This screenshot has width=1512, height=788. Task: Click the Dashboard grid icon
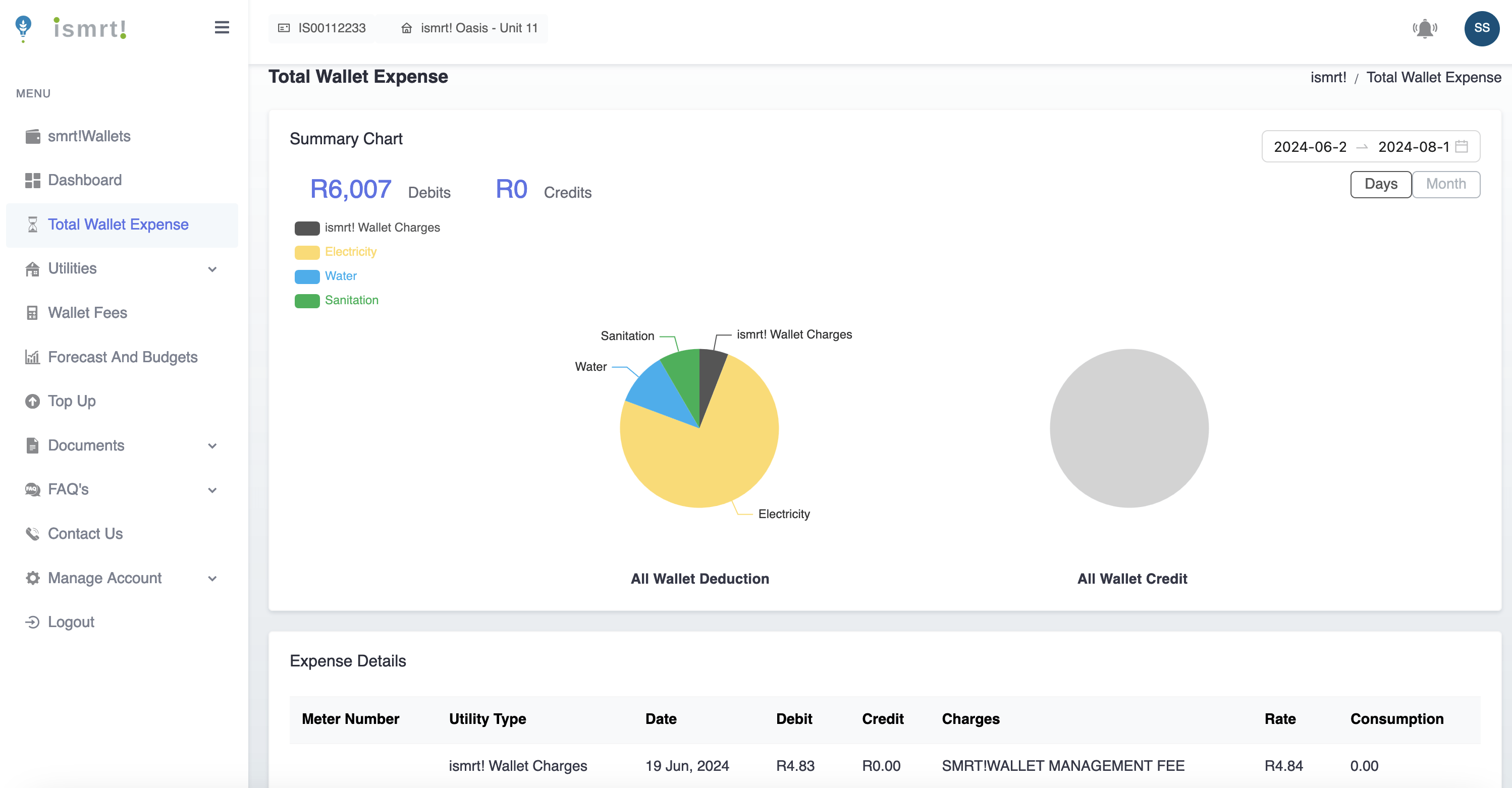(33, 180)
